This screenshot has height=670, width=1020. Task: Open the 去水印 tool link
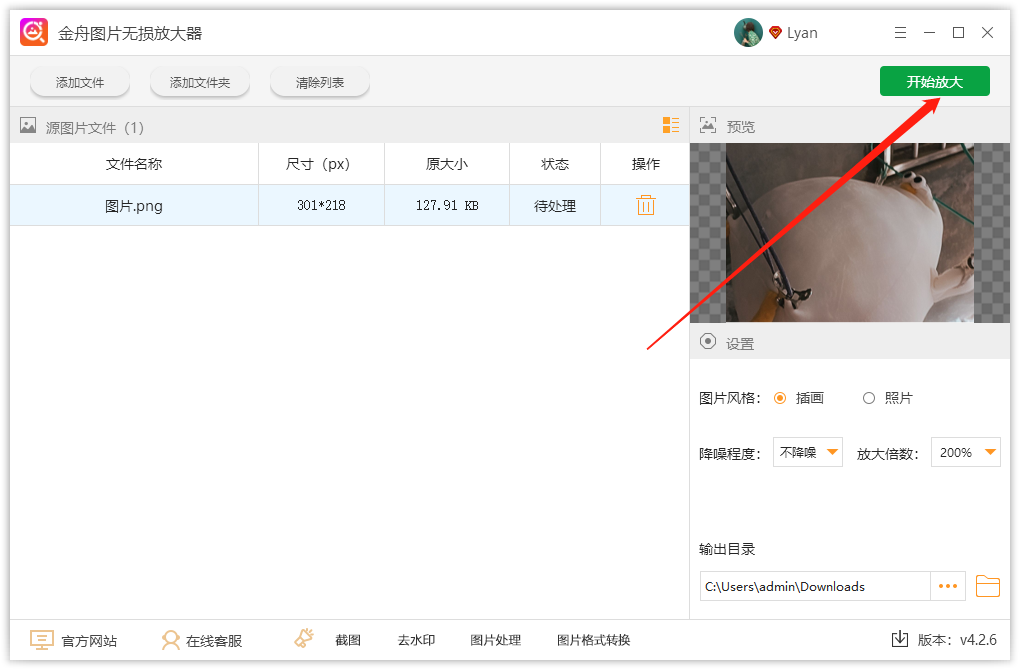416,640
